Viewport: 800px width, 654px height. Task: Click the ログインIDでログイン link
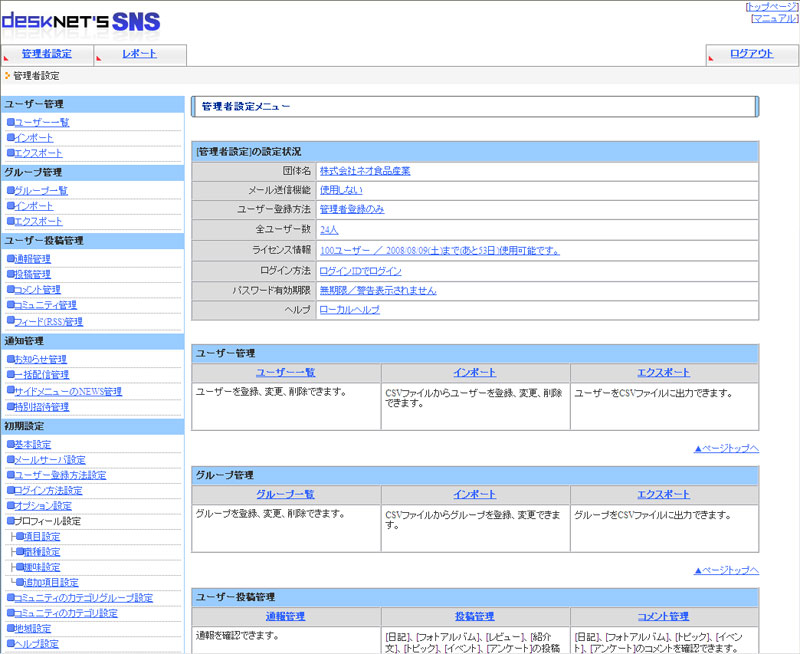[x=361, y=271]
